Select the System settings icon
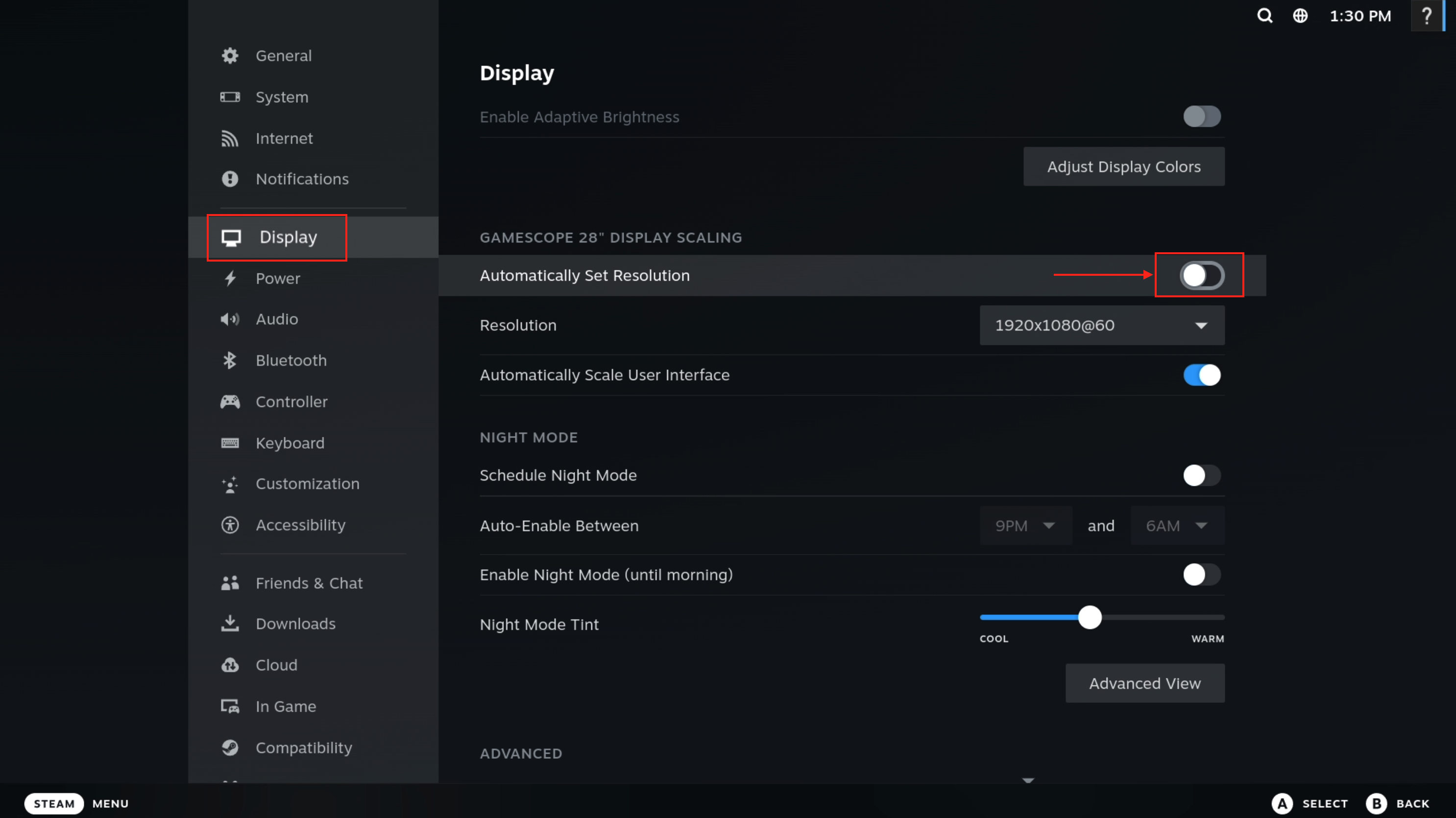 [230, 96]
